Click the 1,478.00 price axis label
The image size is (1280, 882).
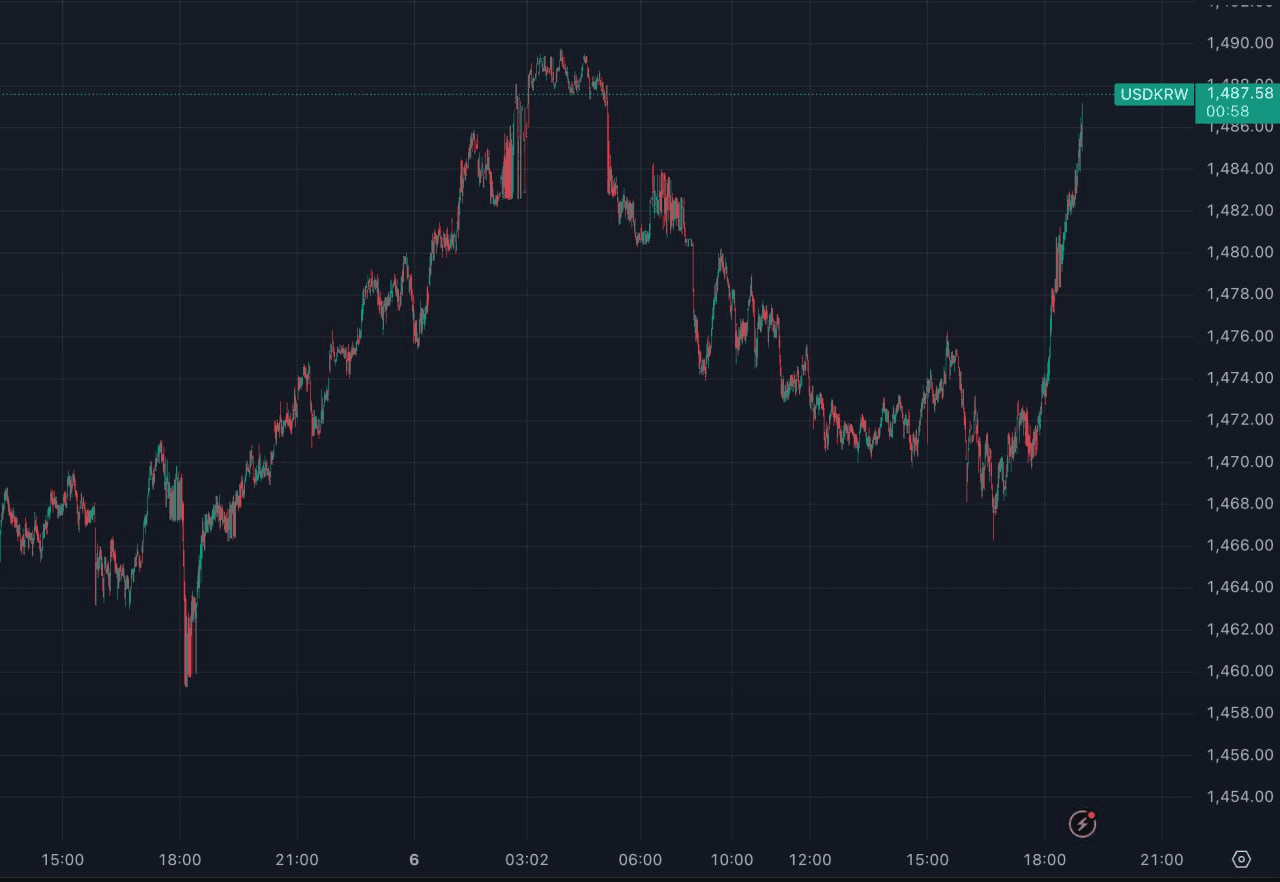[x=1240, y=294]
